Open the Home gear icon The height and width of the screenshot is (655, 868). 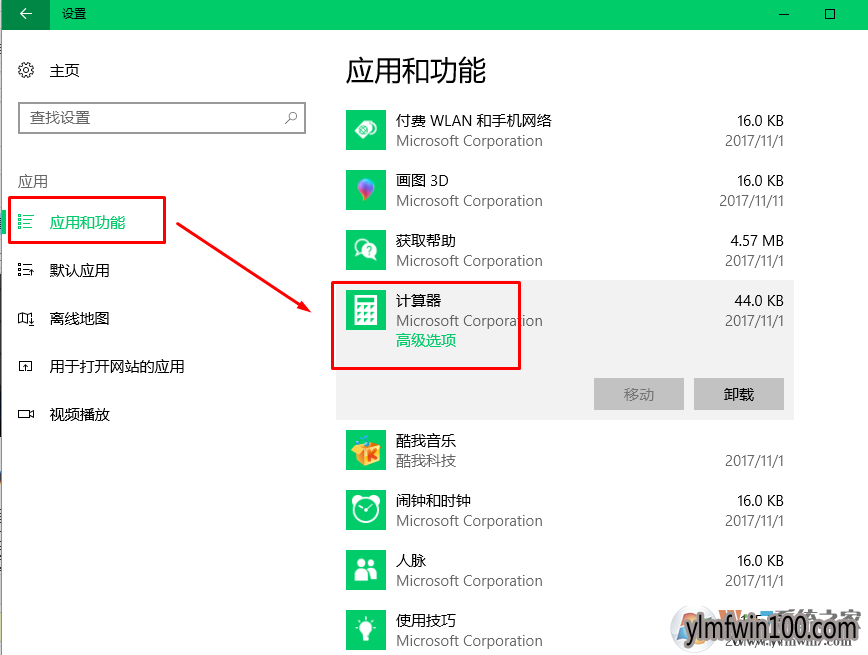click(26, 70)
